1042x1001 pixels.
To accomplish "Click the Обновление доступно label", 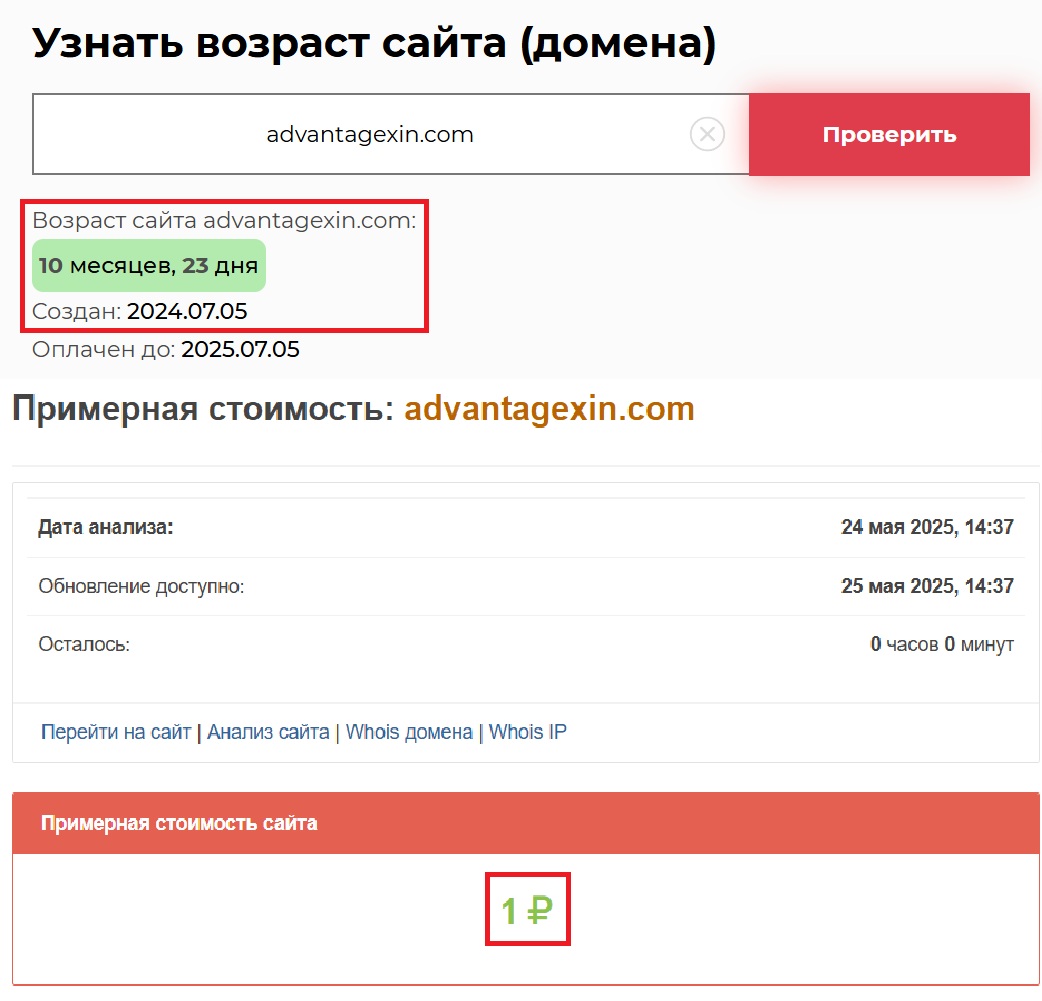I will tap(141, 586).
